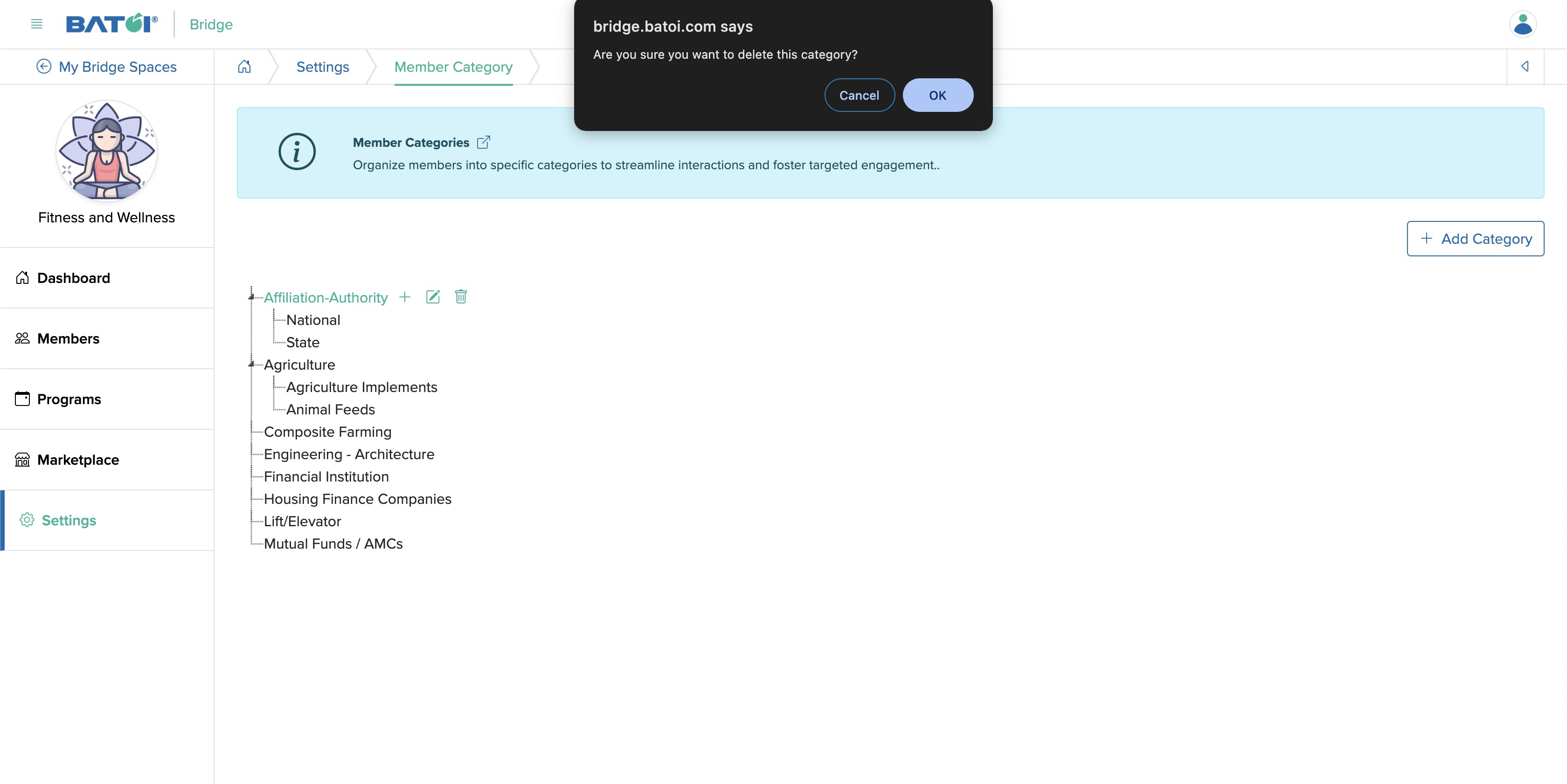Expand the Agriculture category tree node
The width and height of the screenshot is (1567, 784).
(x=251, y=364)
